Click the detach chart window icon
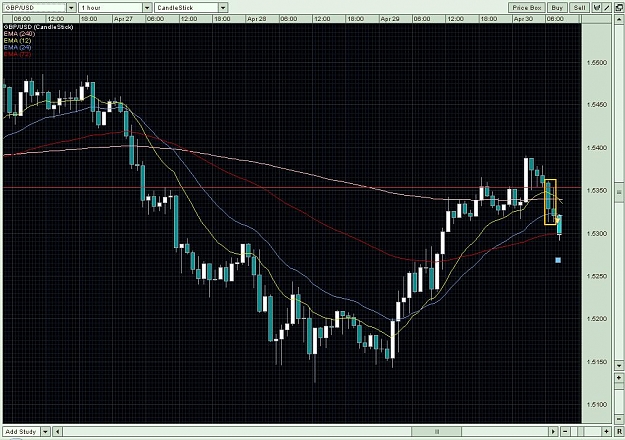The height and width of the screenshot is (440, 625). [x=619, y=8]
